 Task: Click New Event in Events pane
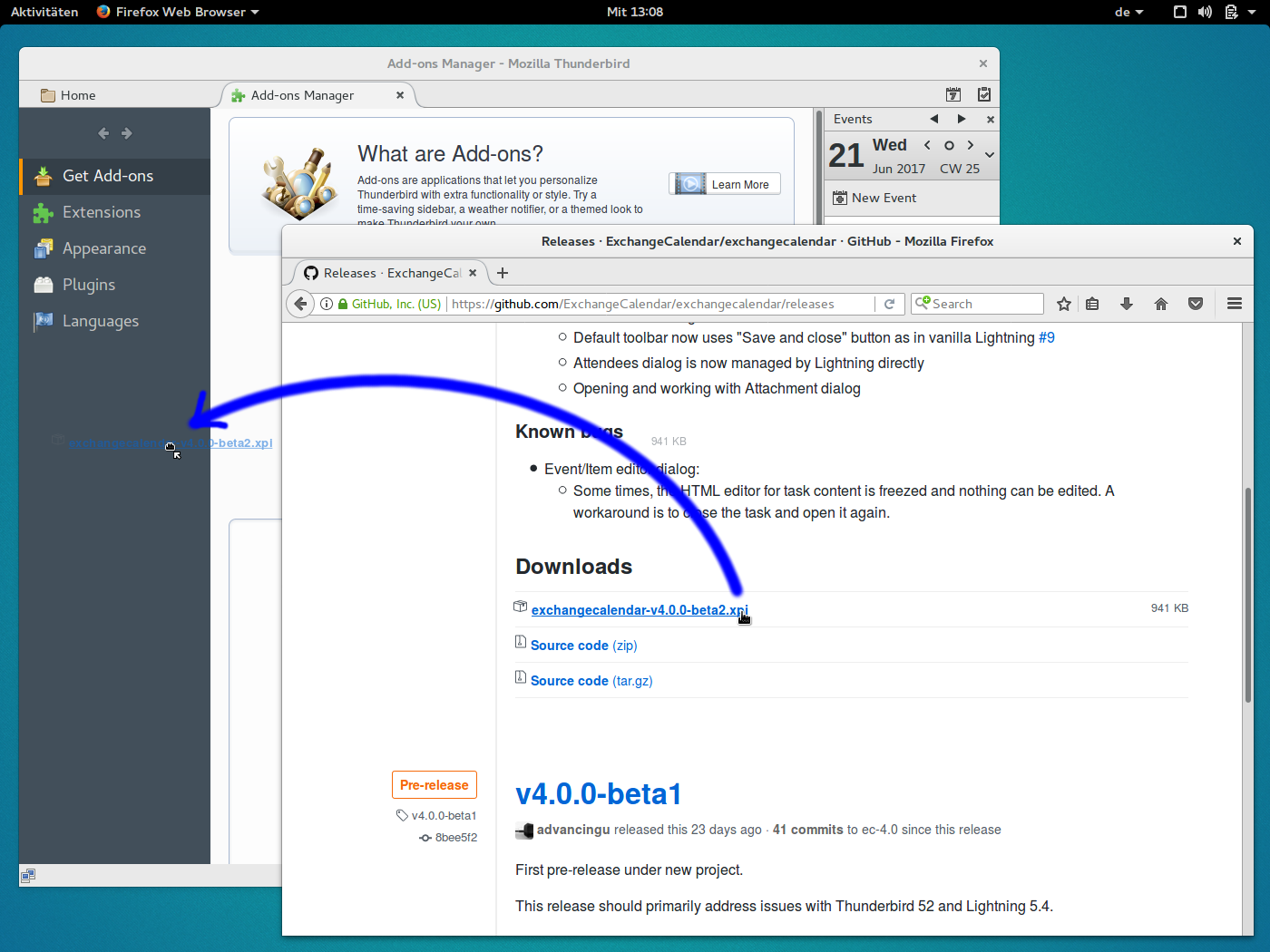(875, 198)
